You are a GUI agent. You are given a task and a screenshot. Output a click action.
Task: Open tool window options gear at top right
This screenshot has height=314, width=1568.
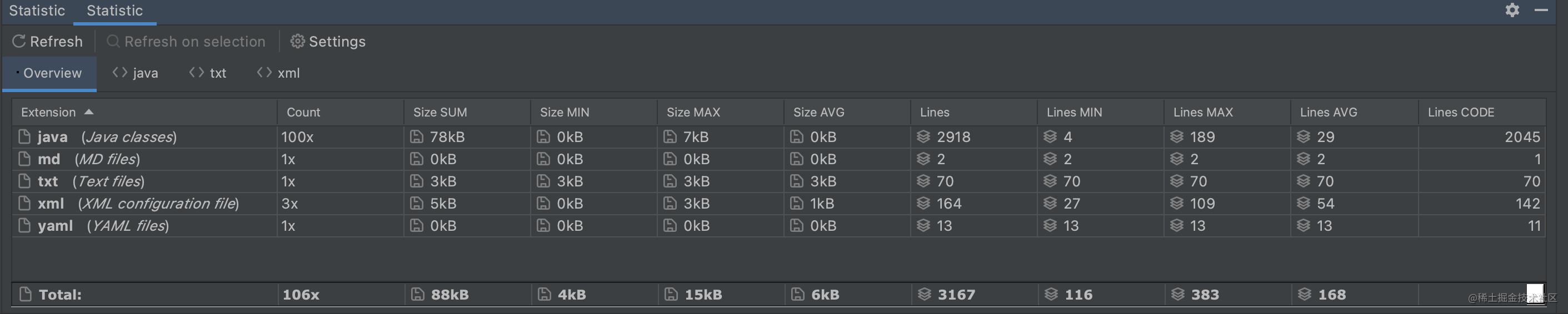coord(1512,11)
